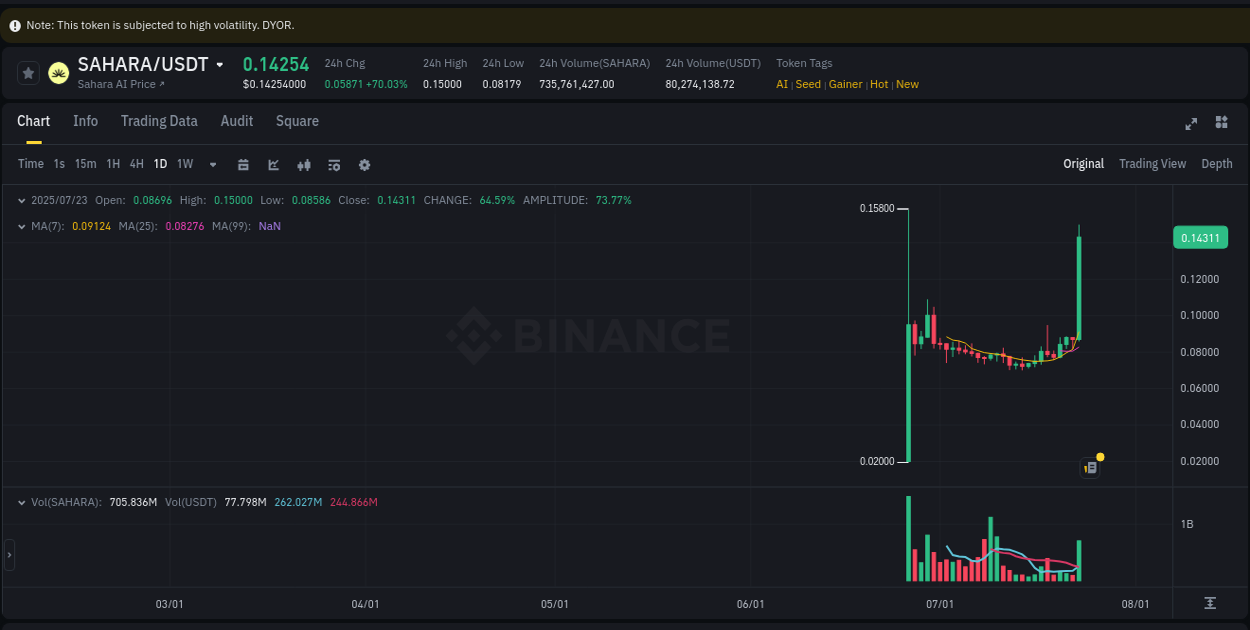Image resolution: width=1250 pixels, height=630 pixels.
Task: Select the 1W timeframe
Action: pos(184,163)
